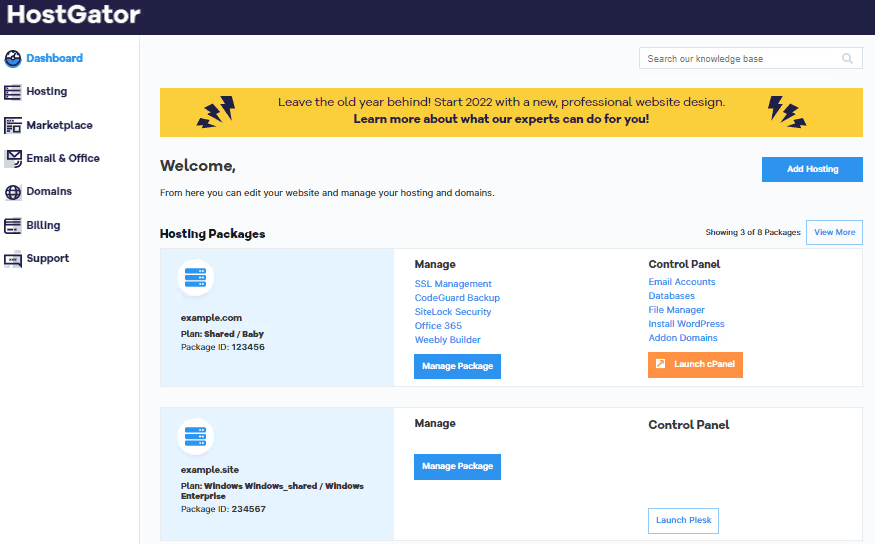
Task: Click the knowledge base search magnifier icon
Action: pos(847,59)
